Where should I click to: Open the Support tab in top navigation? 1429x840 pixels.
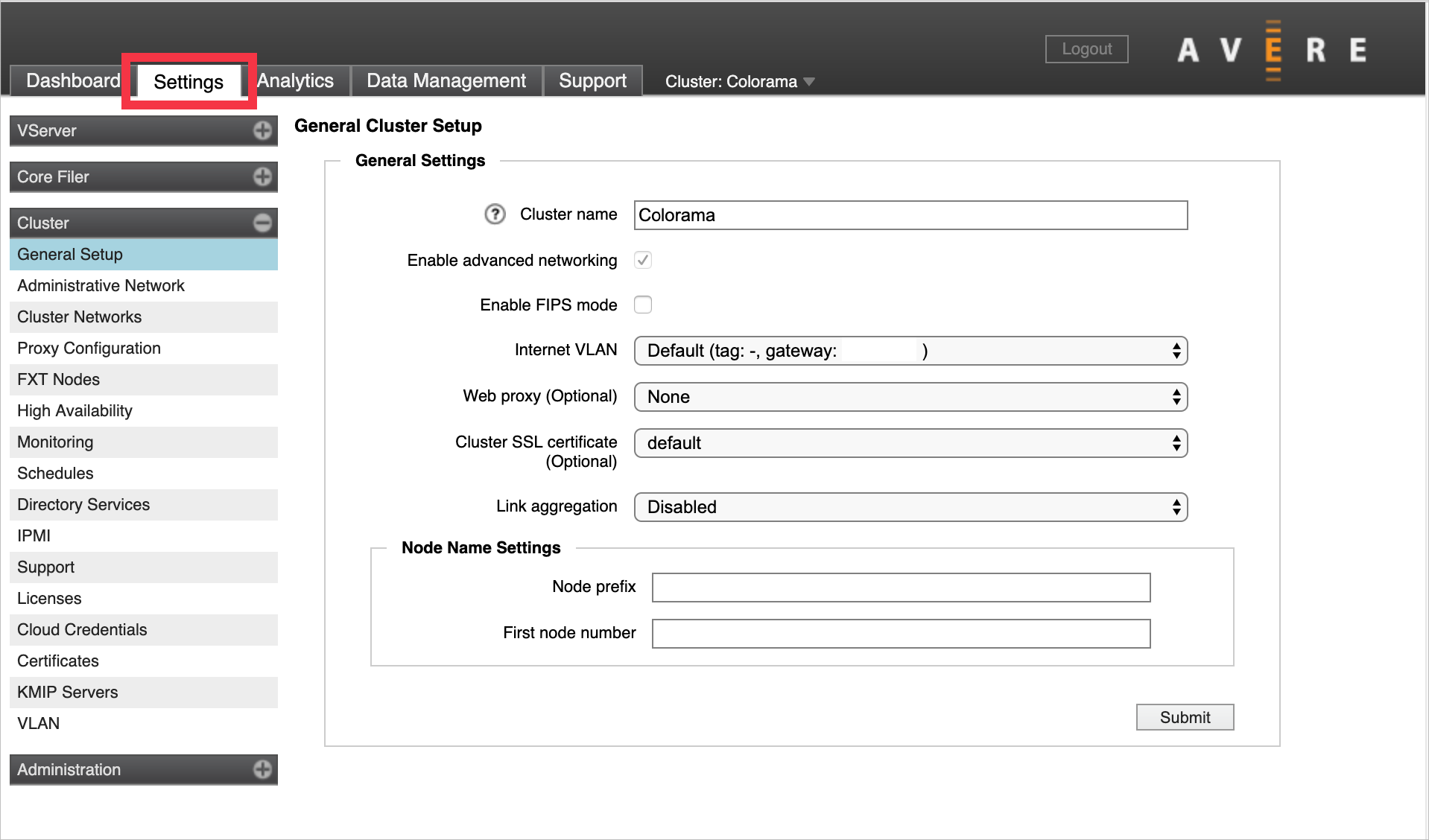pos(592,80)
